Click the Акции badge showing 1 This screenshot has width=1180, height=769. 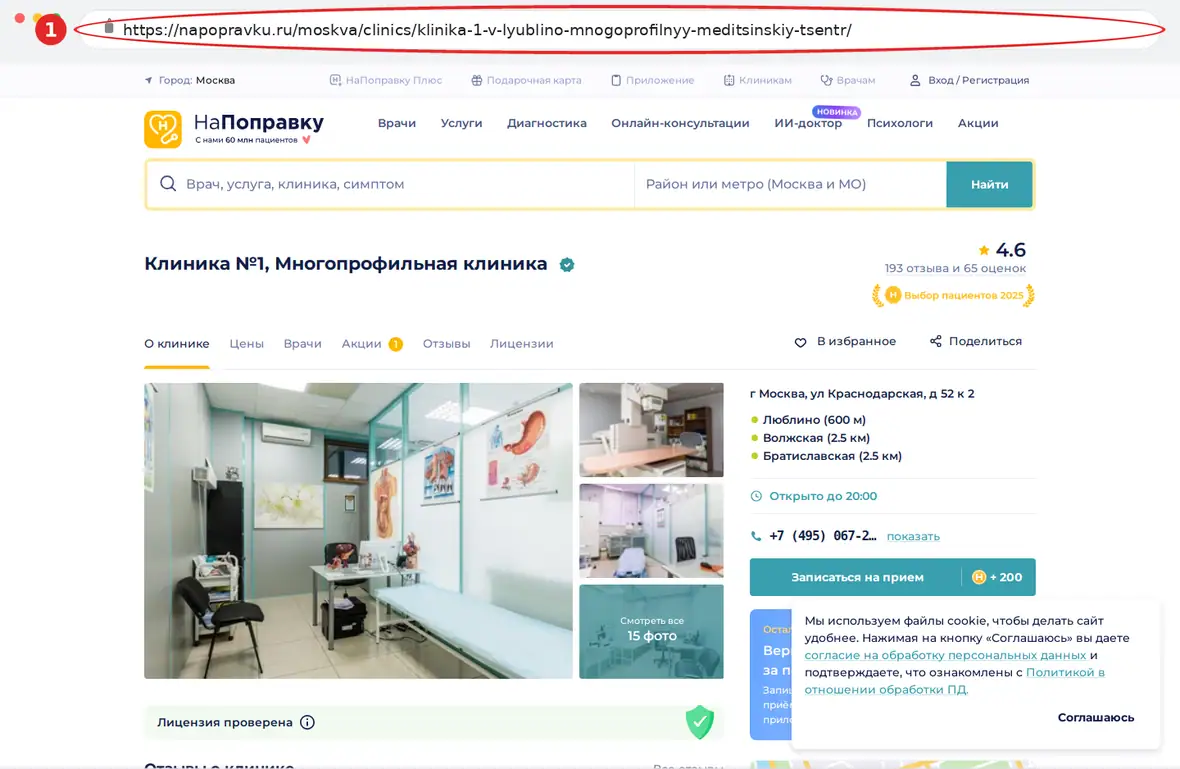(x=395, y=344)
